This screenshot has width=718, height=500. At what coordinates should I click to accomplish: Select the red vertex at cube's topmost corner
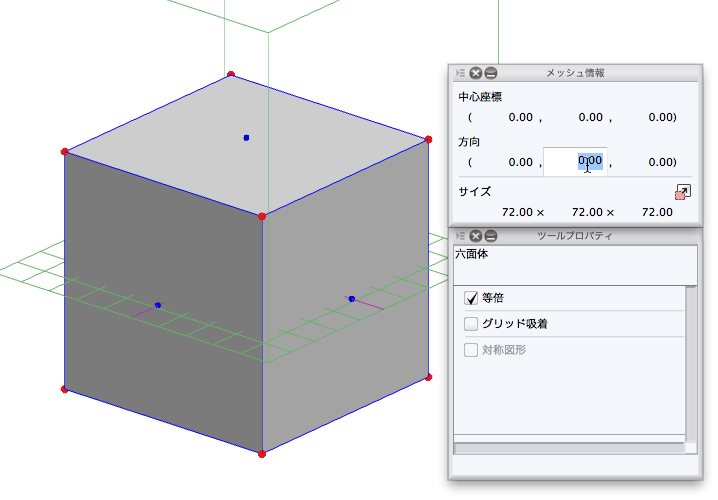pos(231,74)
